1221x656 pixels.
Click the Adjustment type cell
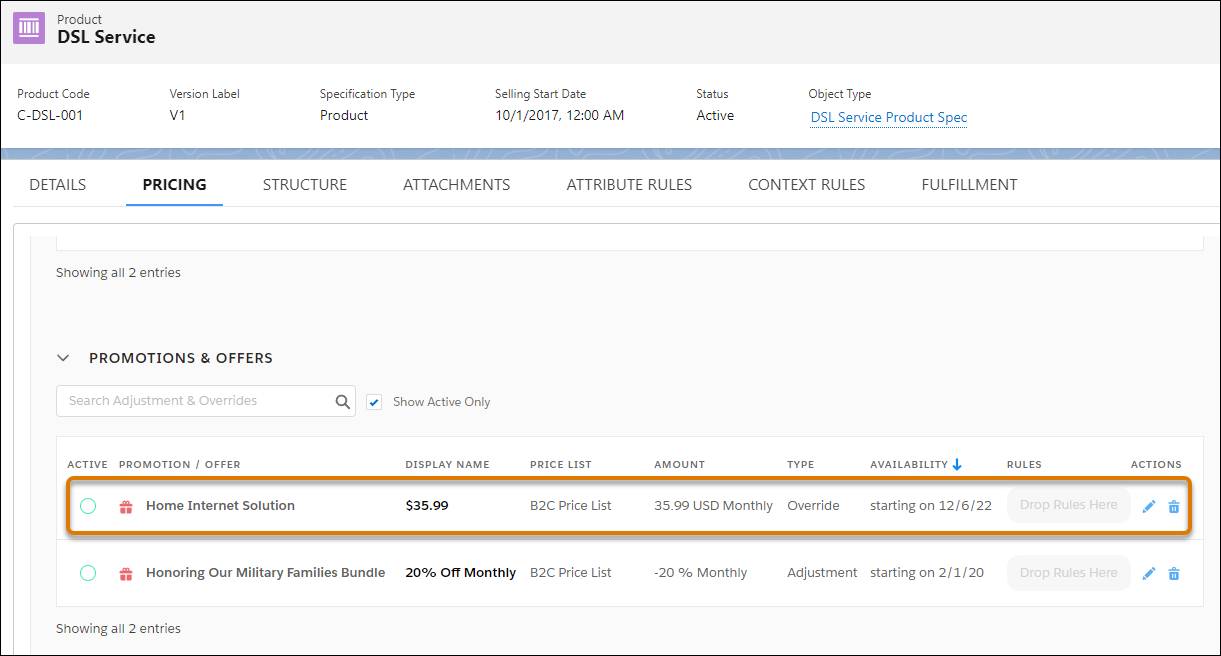tap(822, 573)
